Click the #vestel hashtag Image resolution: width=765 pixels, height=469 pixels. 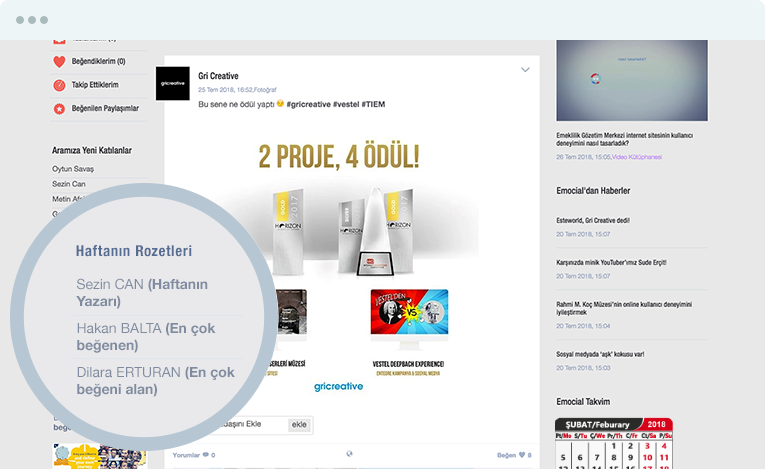click(346, 104)
